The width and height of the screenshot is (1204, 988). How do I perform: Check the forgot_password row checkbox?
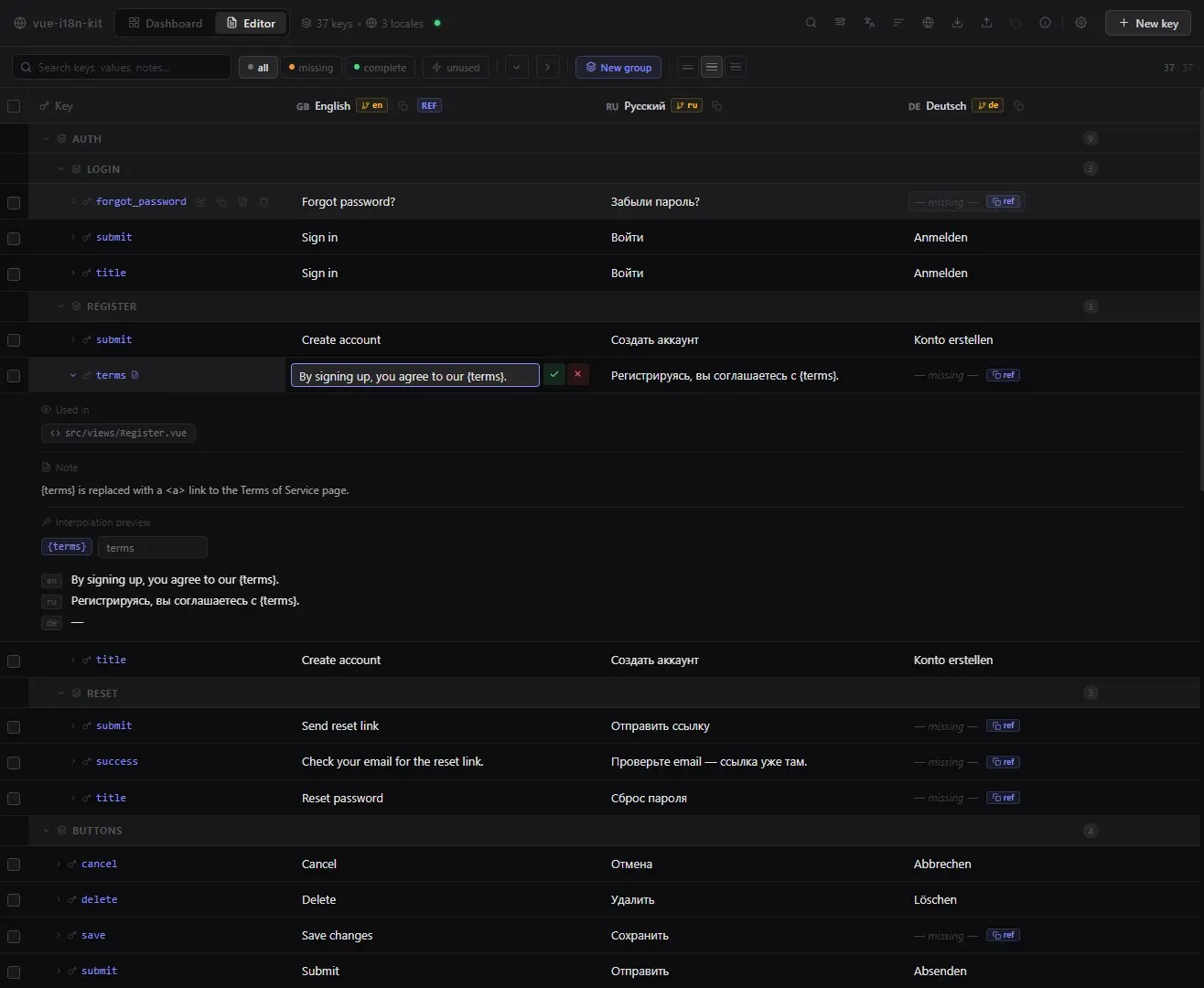point(14,202)
